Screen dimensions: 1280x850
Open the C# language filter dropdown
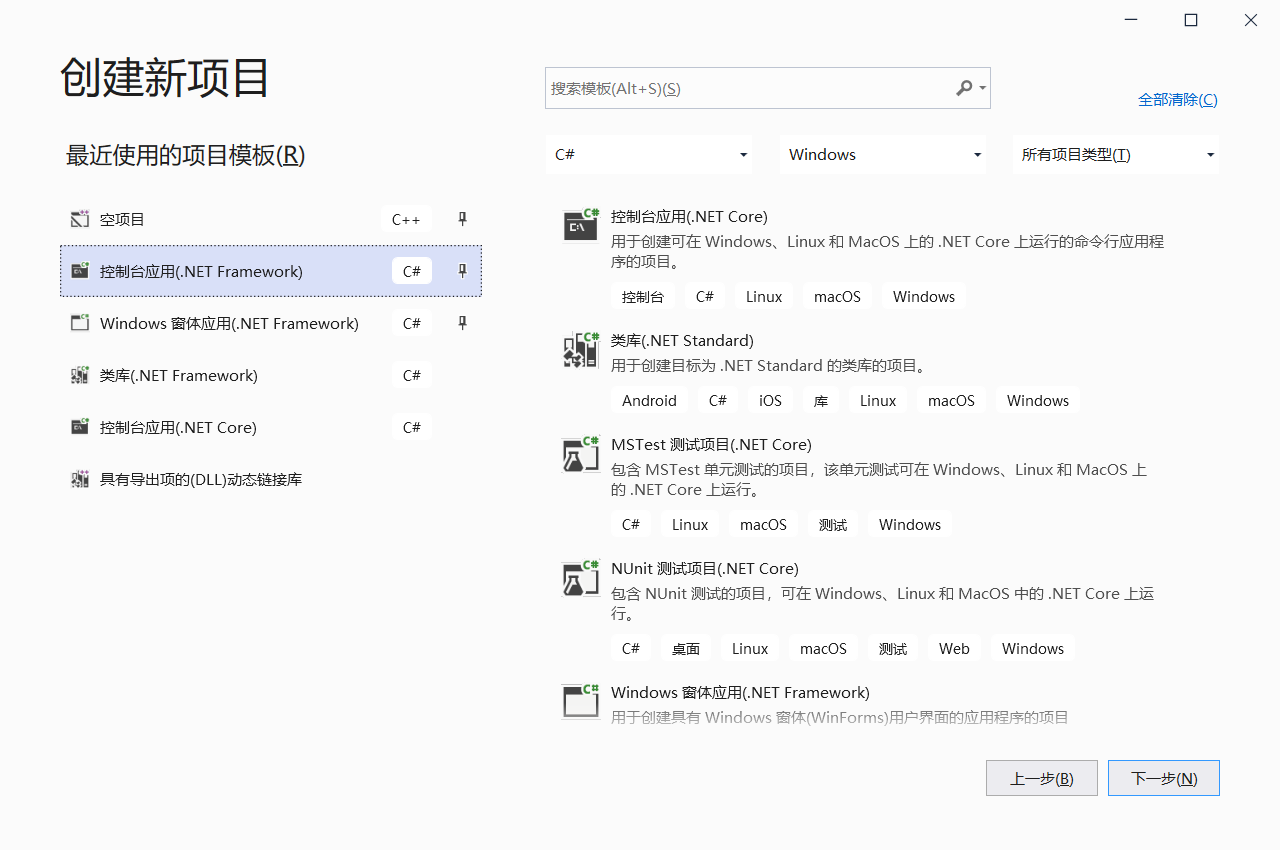tap(649, 154)
